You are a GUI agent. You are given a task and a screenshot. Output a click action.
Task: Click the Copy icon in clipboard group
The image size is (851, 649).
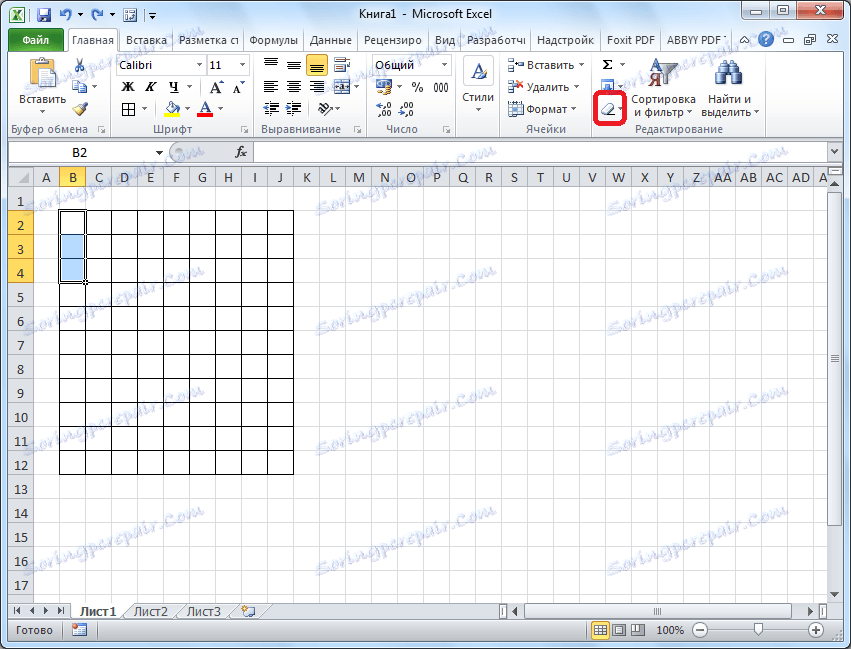click(x=80, y=86)
